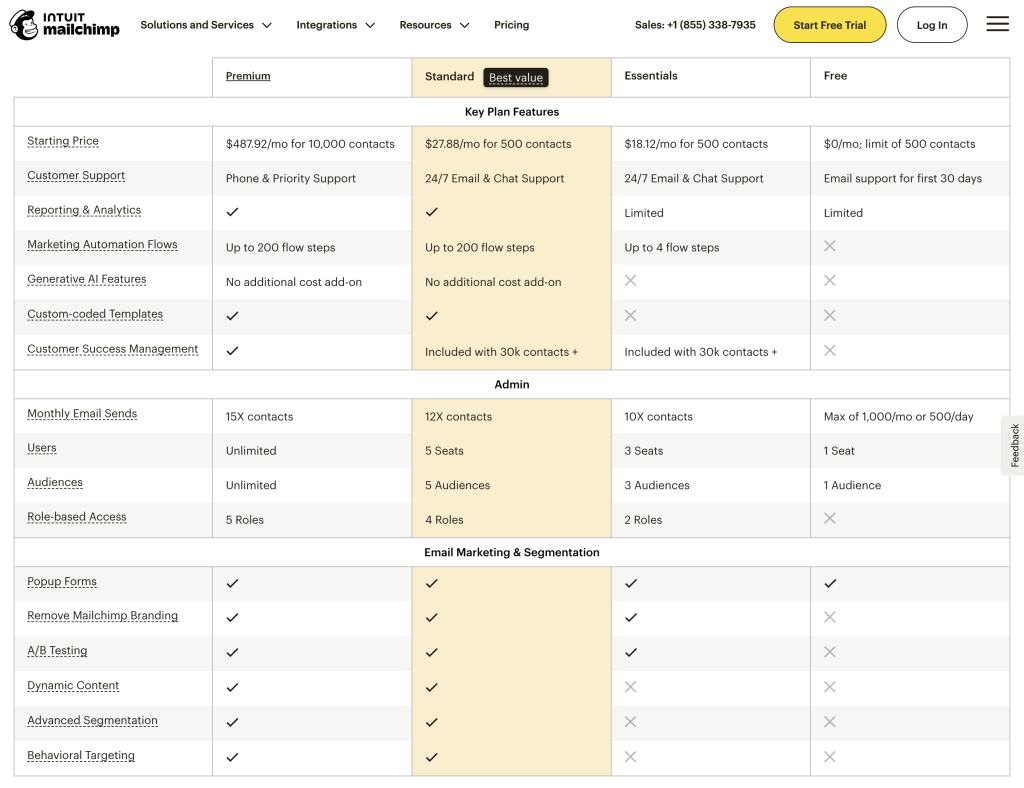Click the X icon for Free Role-based Access
The width and height of the screenshot is (1024, 788).
coord(829,518)
